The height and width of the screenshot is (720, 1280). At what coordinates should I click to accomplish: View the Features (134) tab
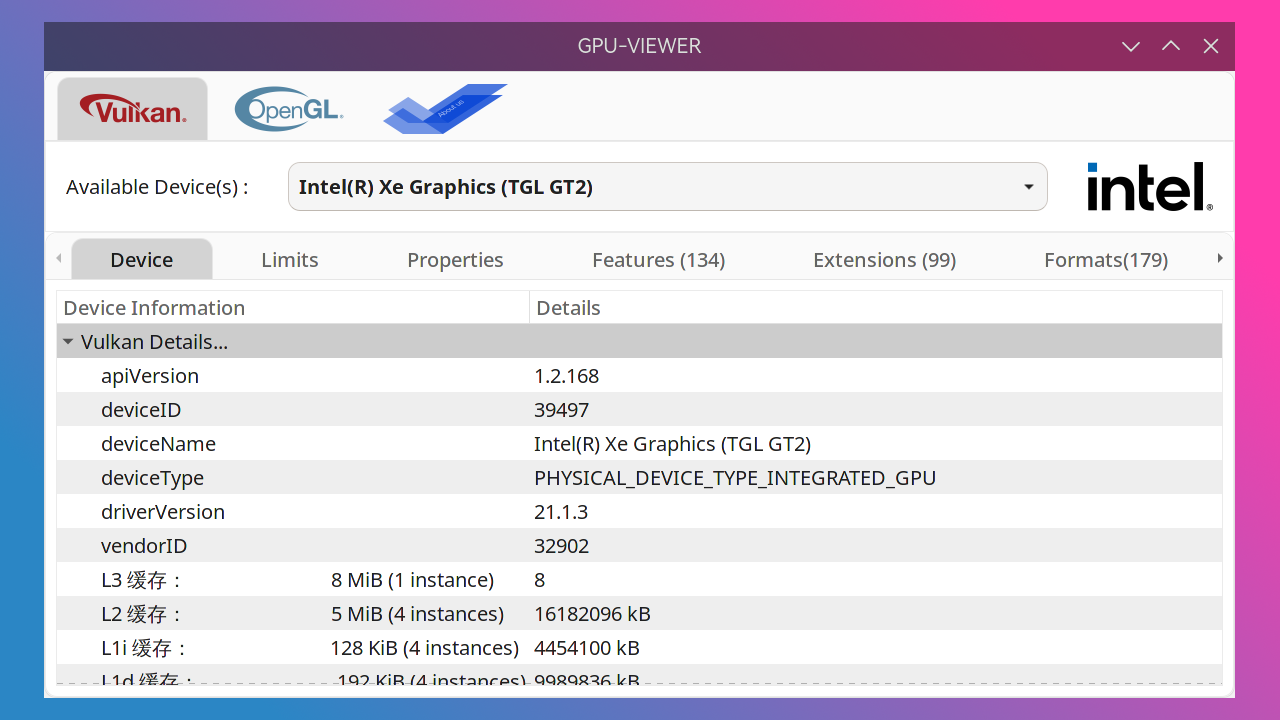pyautogui.click(x=658, y=259)
